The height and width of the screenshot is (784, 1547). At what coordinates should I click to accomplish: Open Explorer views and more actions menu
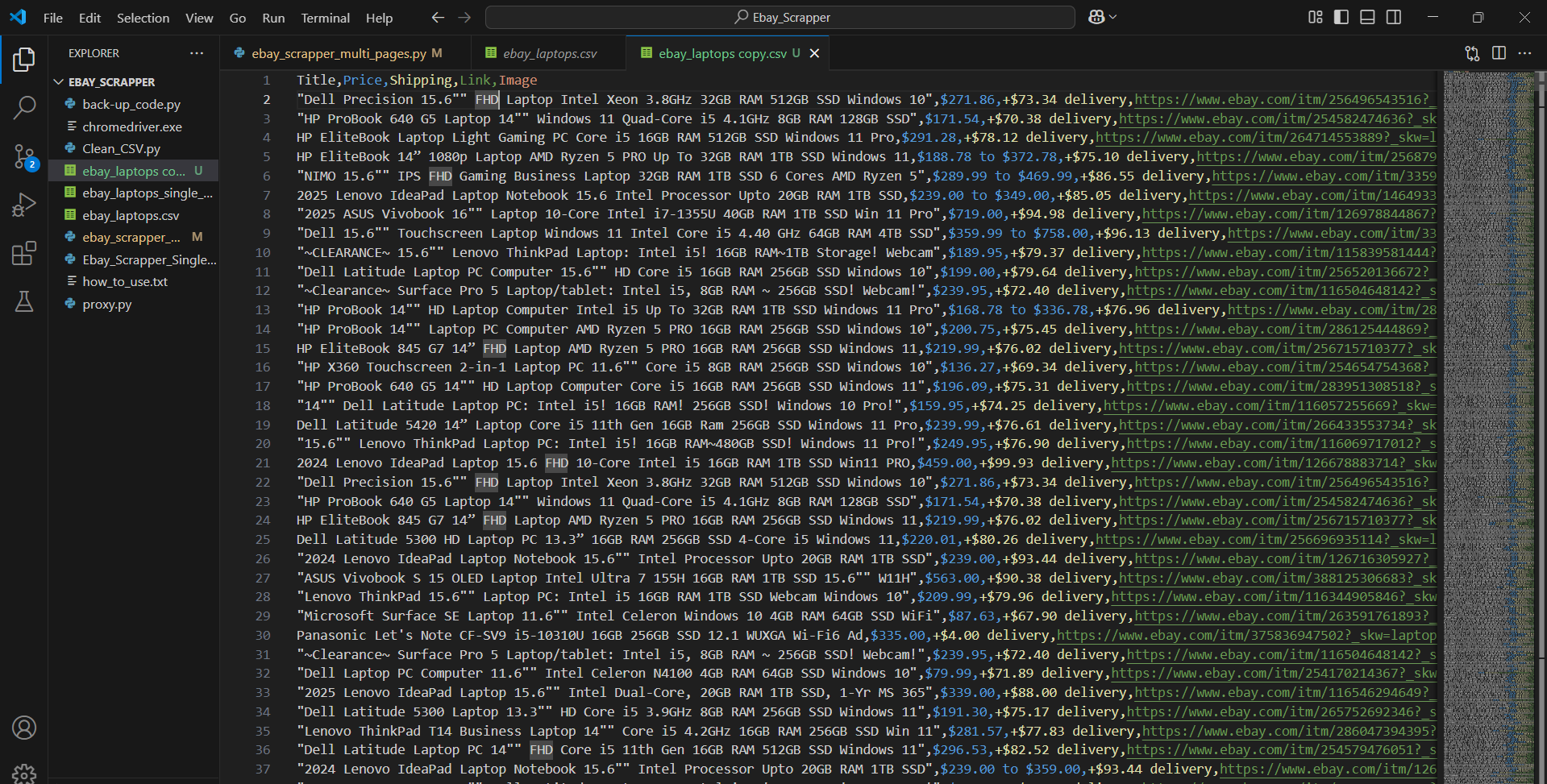(x=197, y=53)
